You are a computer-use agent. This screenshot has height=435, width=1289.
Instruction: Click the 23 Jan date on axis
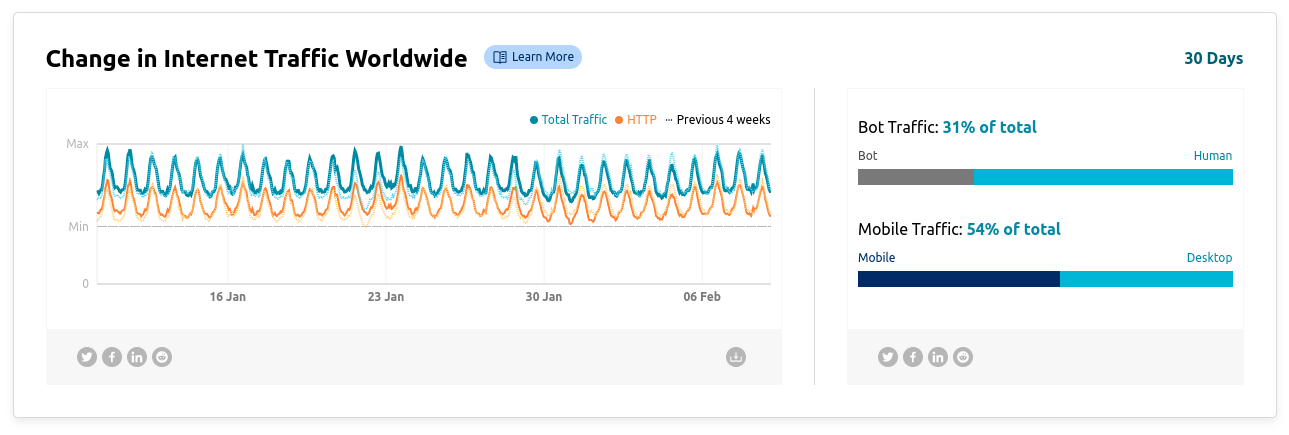[x=386, y=297]
